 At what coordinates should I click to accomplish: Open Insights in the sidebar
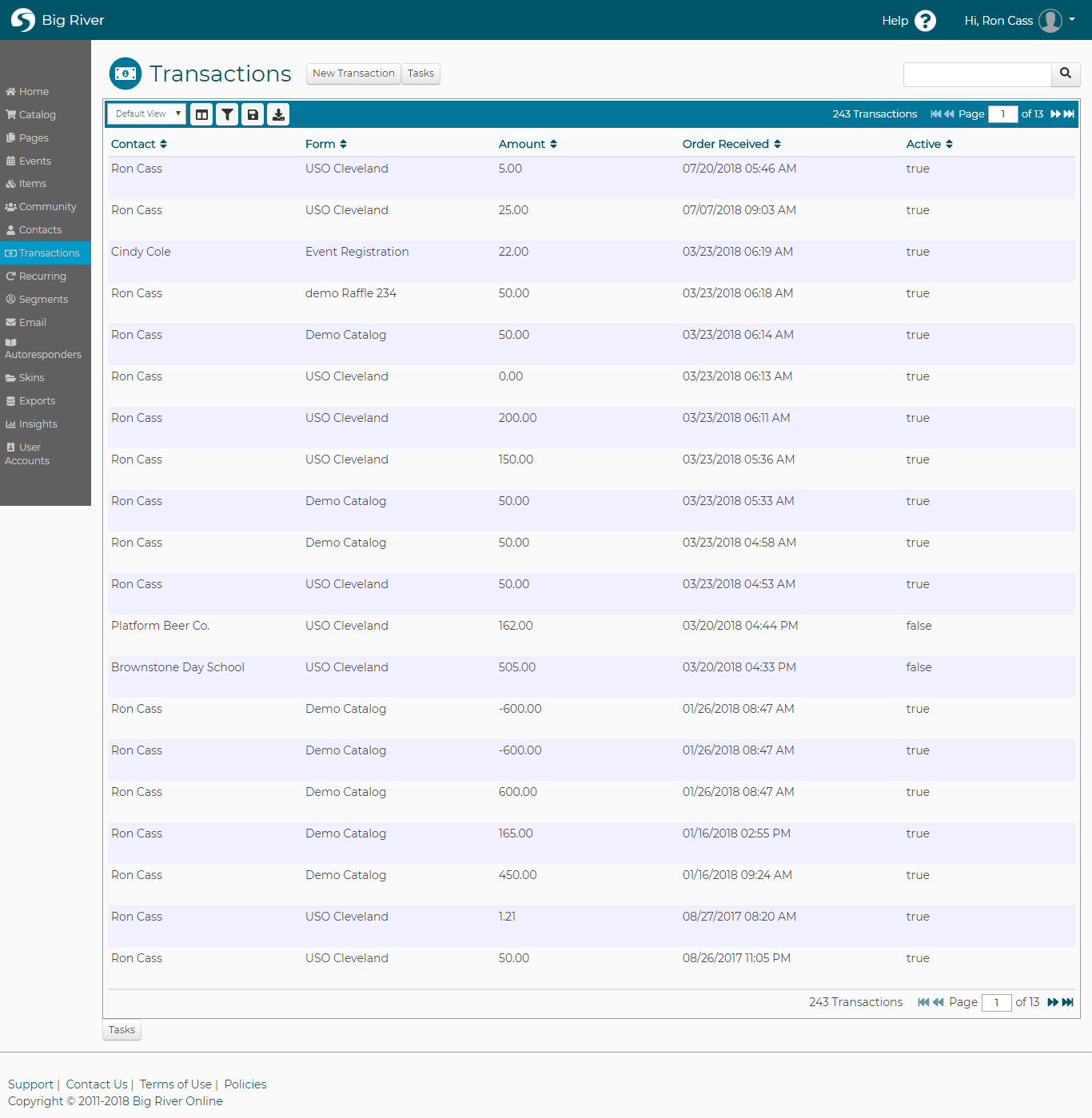point(46,424)
